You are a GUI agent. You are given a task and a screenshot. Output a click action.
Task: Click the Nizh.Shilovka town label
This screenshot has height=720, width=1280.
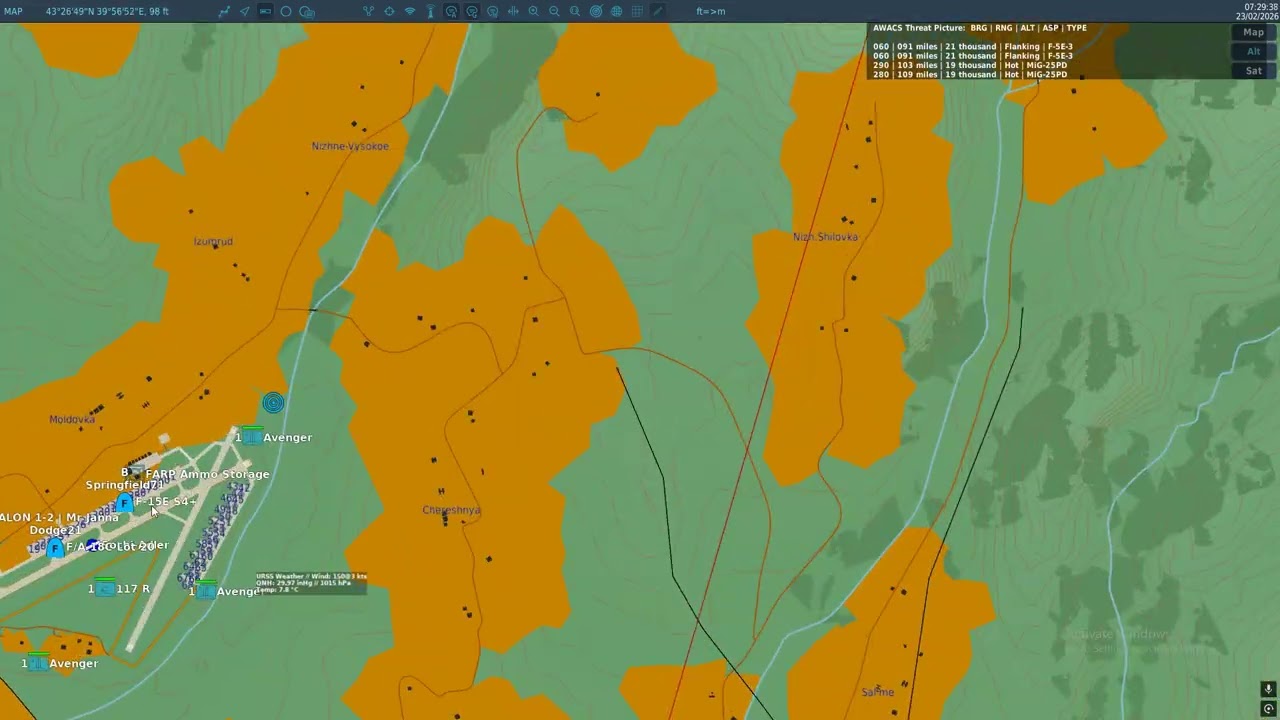click(x=825, y=237)
